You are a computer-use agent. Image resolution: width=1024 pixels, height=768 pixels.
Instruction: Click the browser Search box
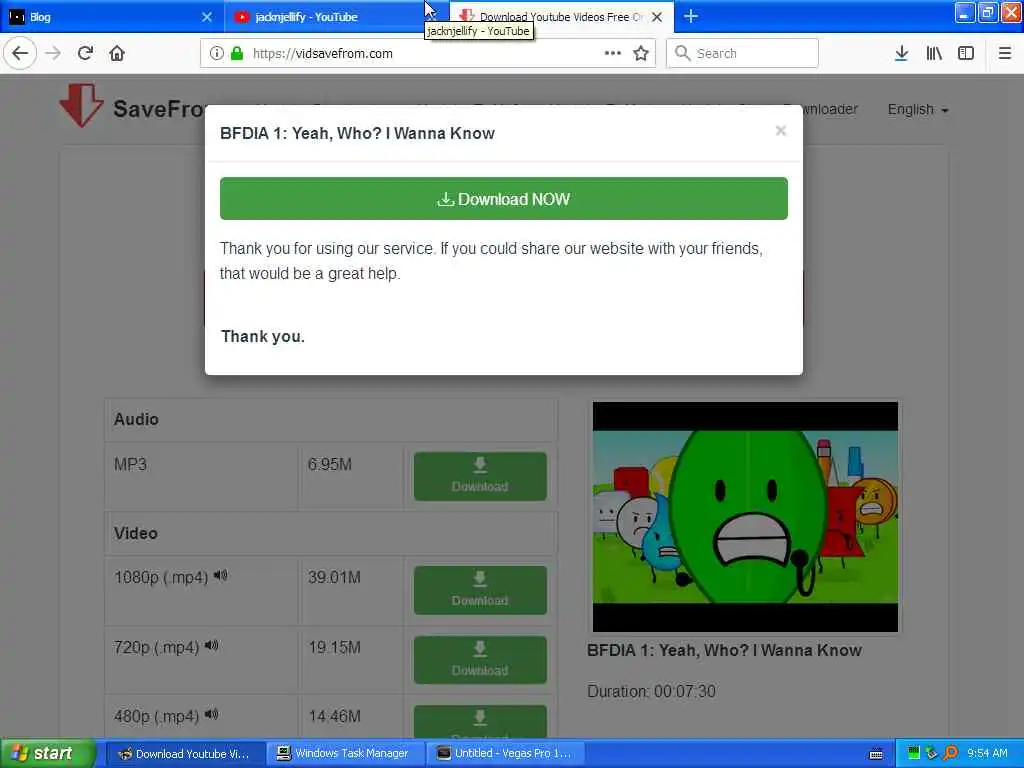pyautogui.click(x=742, y=53)
